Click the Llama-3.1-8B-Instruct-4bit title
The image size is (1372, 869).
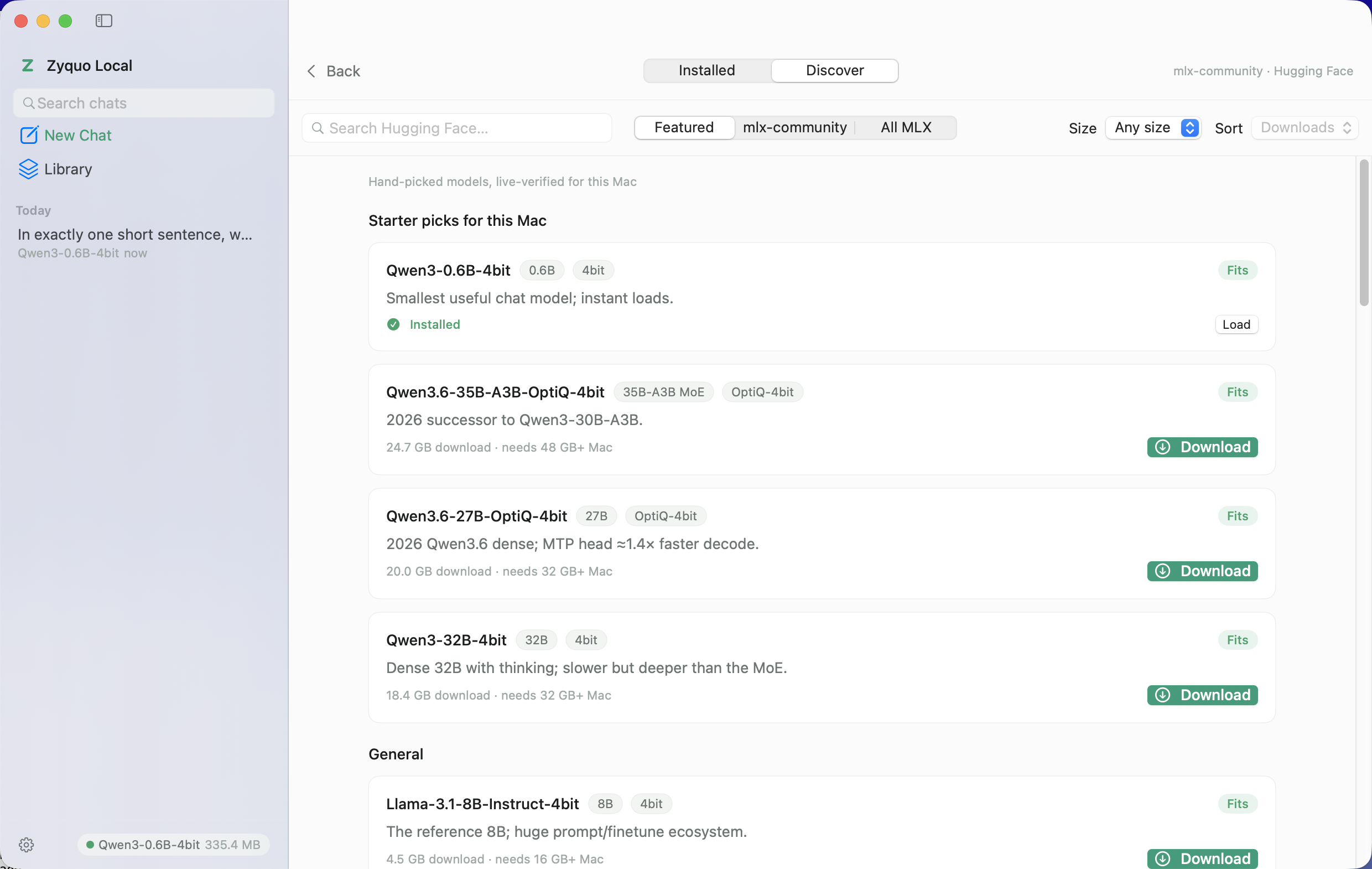tap(482, 804)
